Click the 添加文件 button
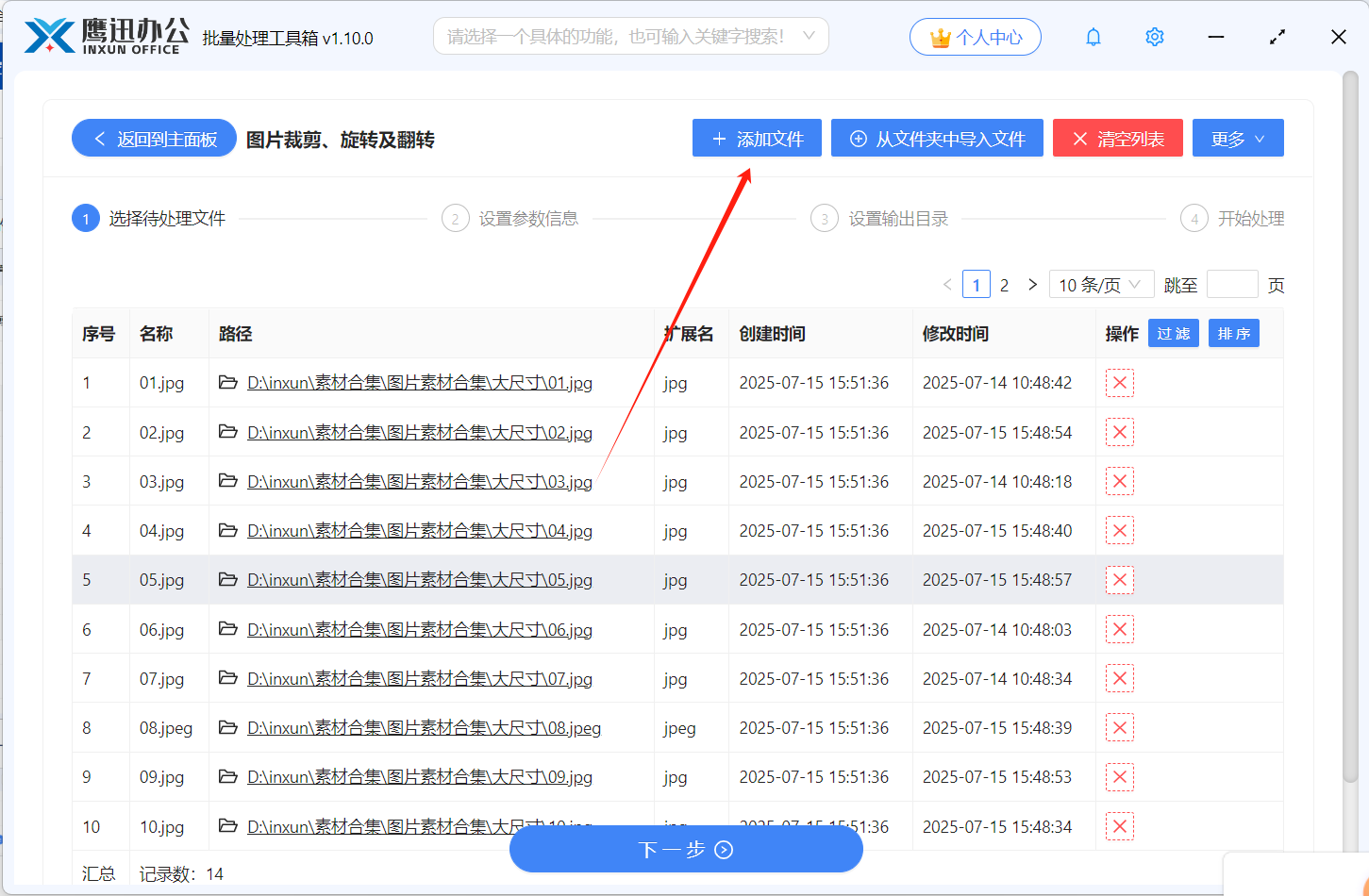The width and height of the screenshot is (1369, 896). pyautogui.click(x=757, y=139)
